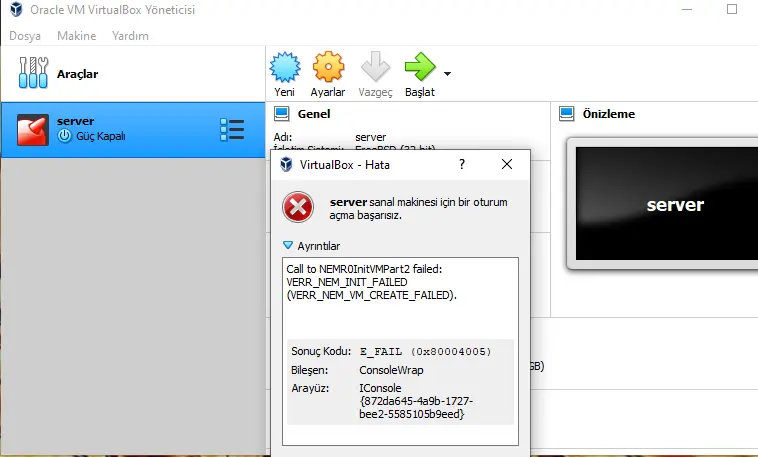Open the Dosya menu
Viewport: 758px width, 457px height.
[x=25, y=36]
